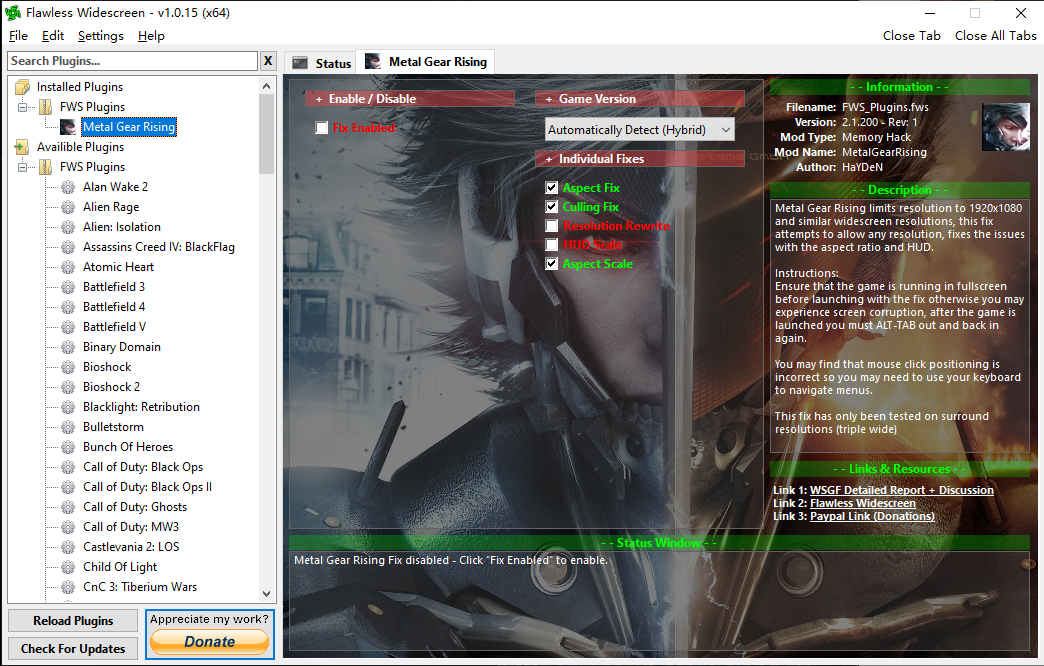1044x666 pixels.
Task: Click the Search Plugins input field
Action: [132, 61]
